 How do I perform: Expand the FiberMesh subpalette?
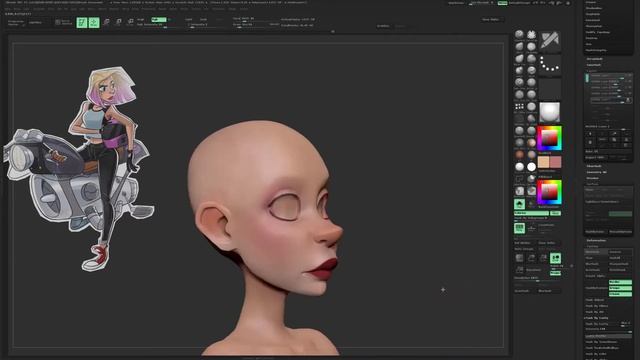tap(594, 166)
